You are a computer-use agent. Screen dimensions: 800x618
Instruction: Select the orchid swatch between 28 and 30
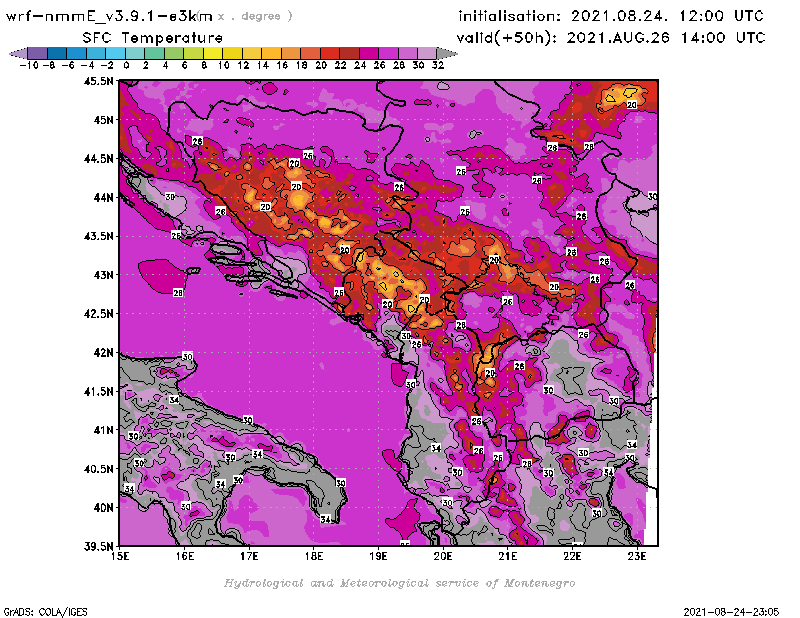point(407,54)
